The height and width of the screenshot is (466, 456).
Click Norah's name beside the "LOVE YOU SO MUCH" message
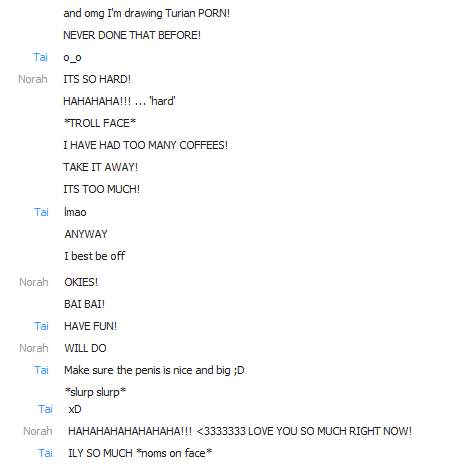pyautogui.click(x=38, y=431)
